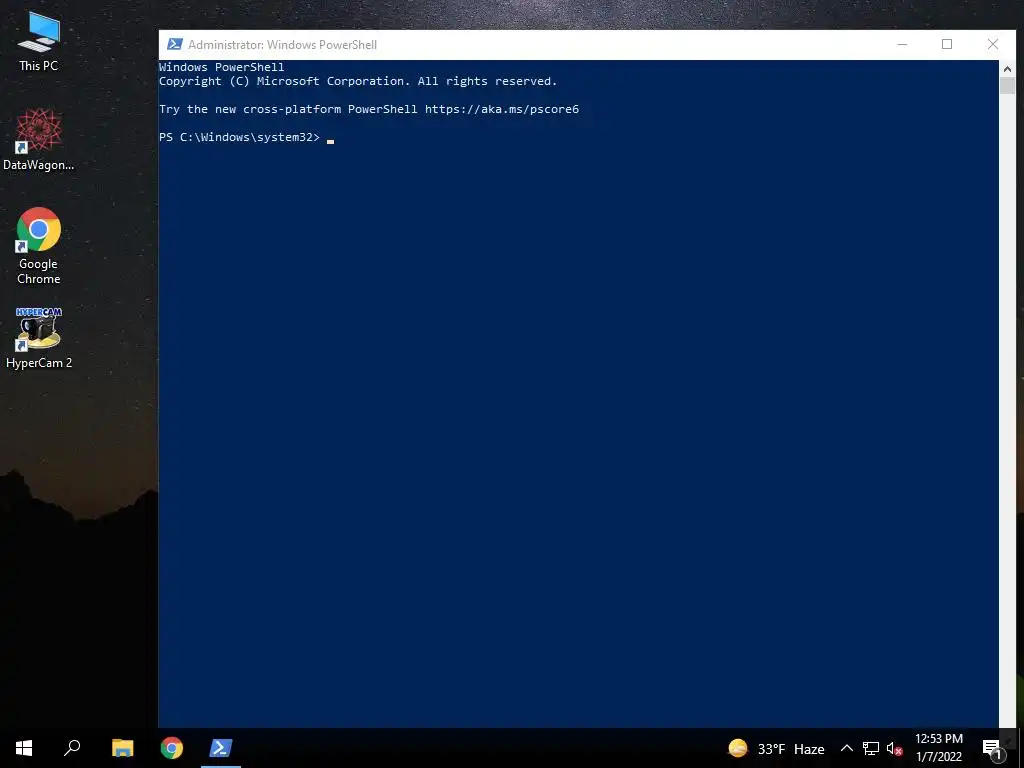Open the This PC desktop icon
Image resolution: width=1024 pixels, height=768 pixels.
(39, 42)
